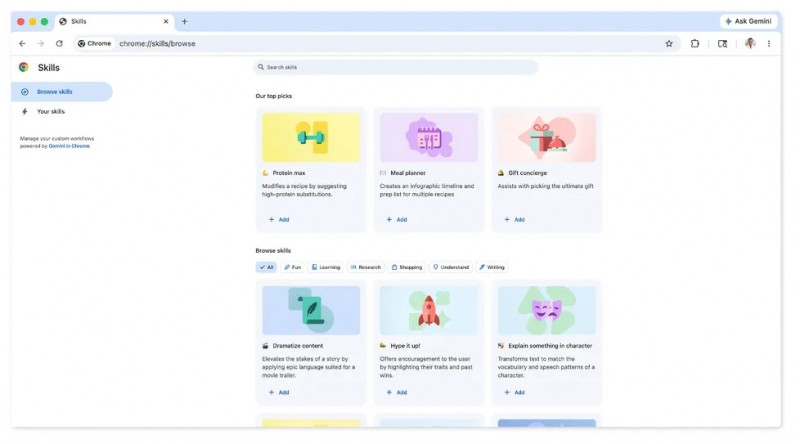
Task: Follow the Gemini in Chrome link
Action: (69, 146)
